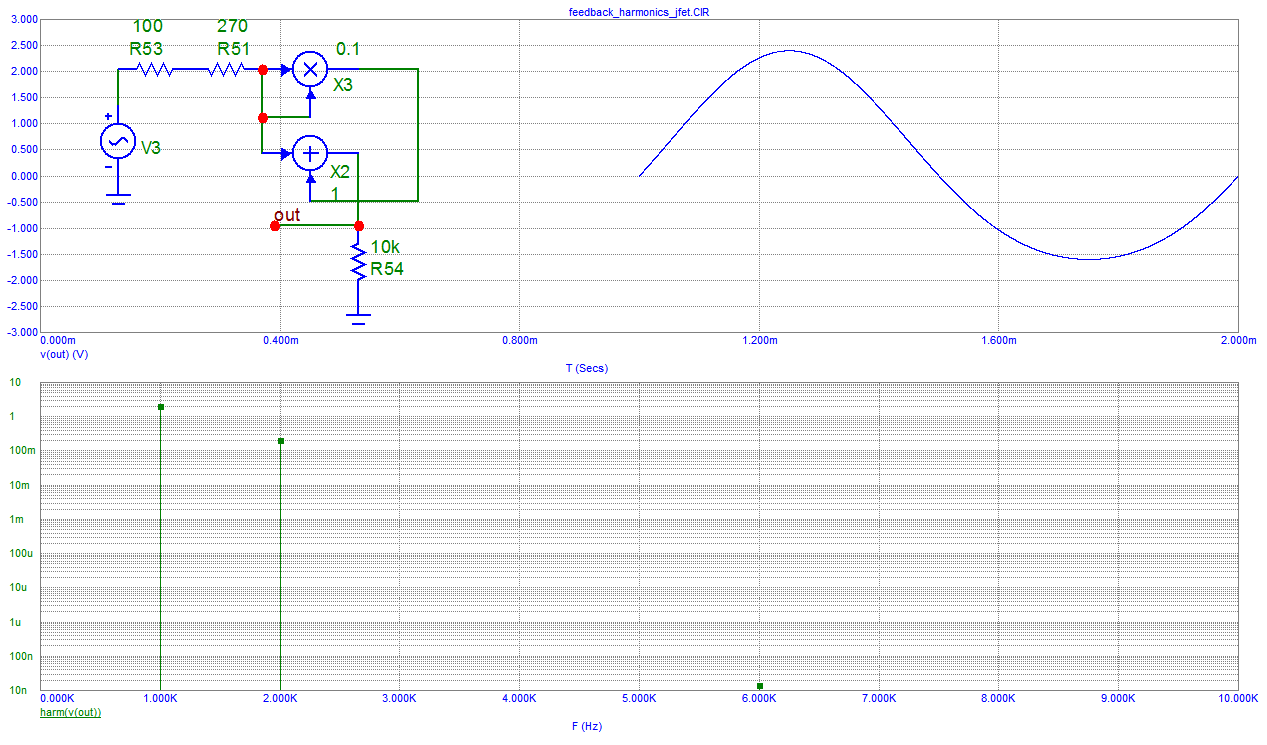This screenshot has height=745, width=1267.
Task: Click the R53 component name label
Action: coord(146,47)
